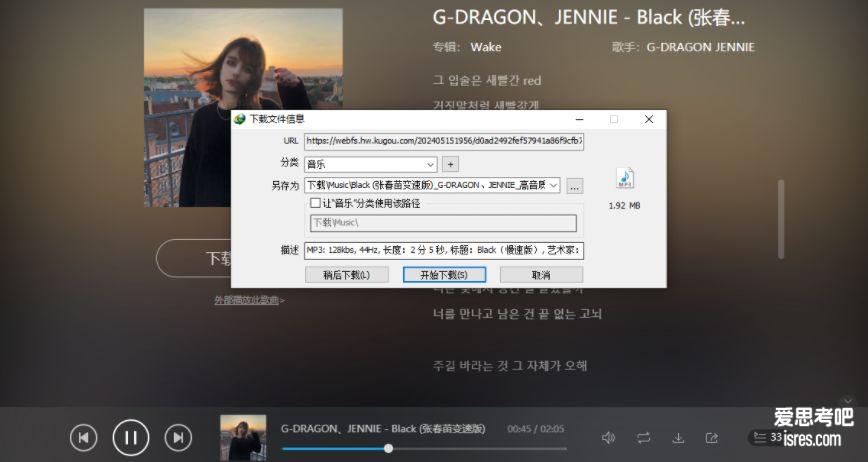This screenshot has width=868, height=462.
Task: Skip to previous track in player
Action: pos(84,438)
